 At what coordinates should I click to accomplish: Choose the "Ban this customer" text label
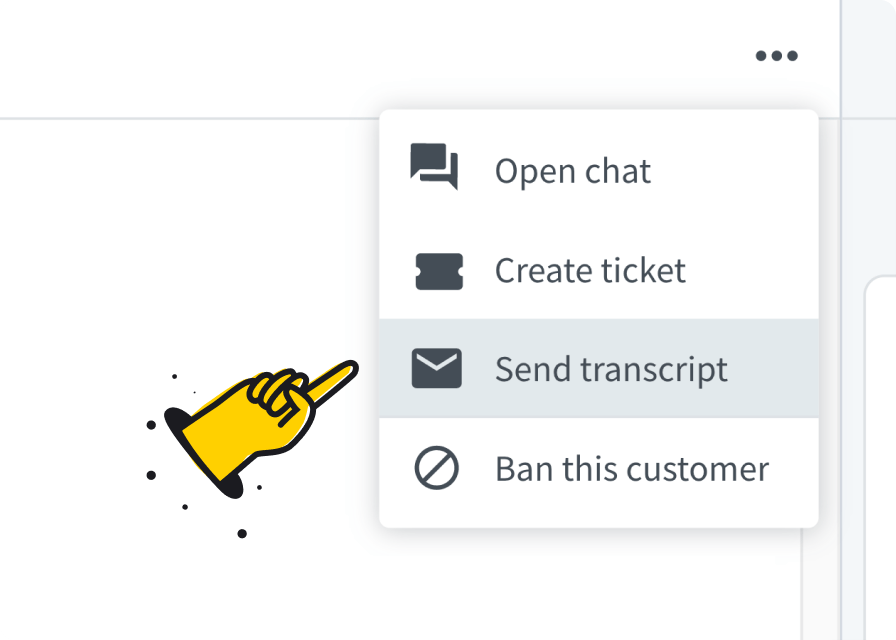coord(632,468)
